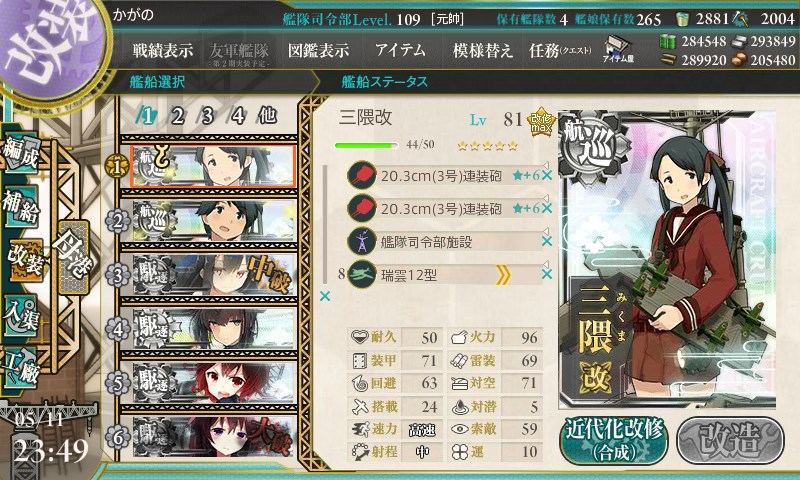Open the 工廠 factory sidebar icon
Screen dimensions: 800x480
(x=21, y=367)
